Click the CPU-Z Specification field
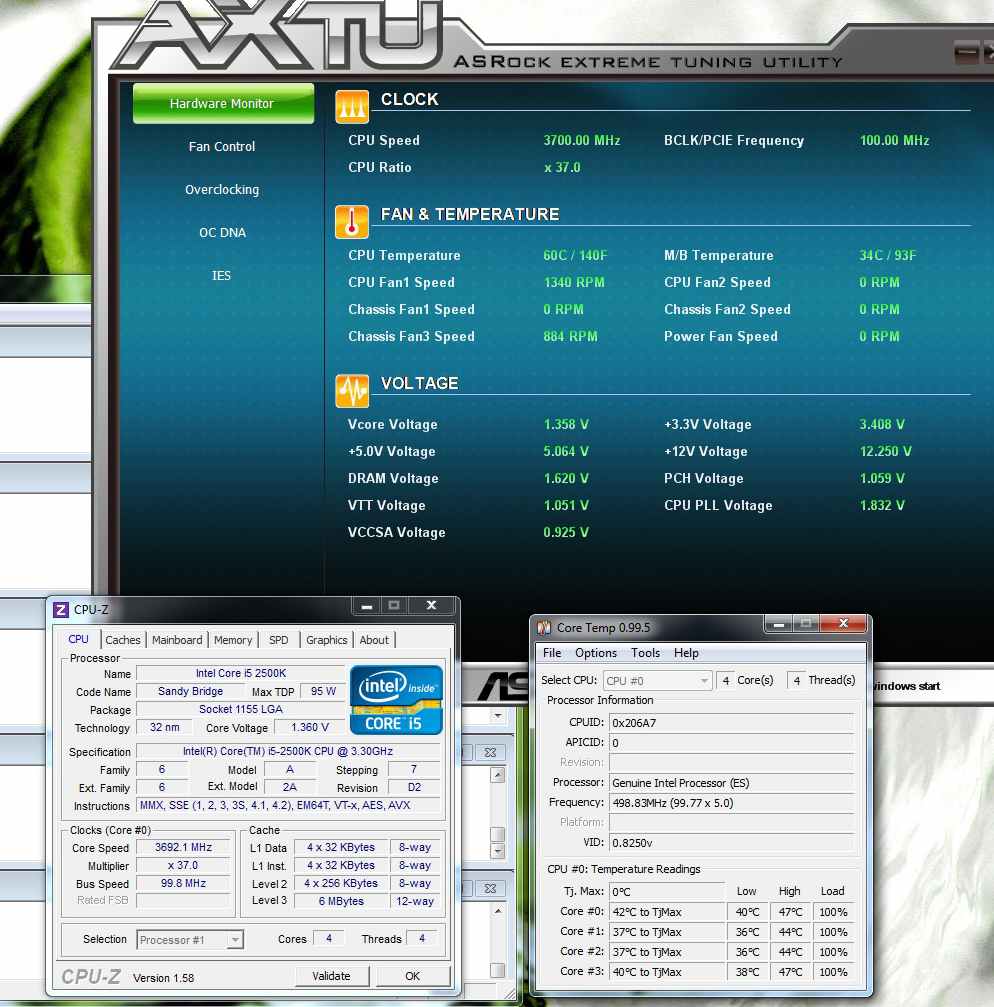The width and height of the screenshot is (994, 1007). pos(288,751)
